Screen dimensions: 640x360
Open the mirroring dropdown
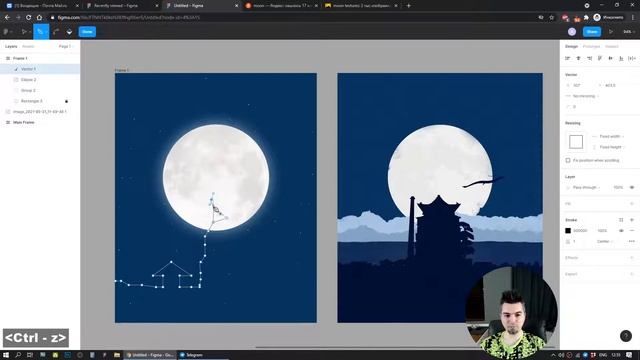582,96
